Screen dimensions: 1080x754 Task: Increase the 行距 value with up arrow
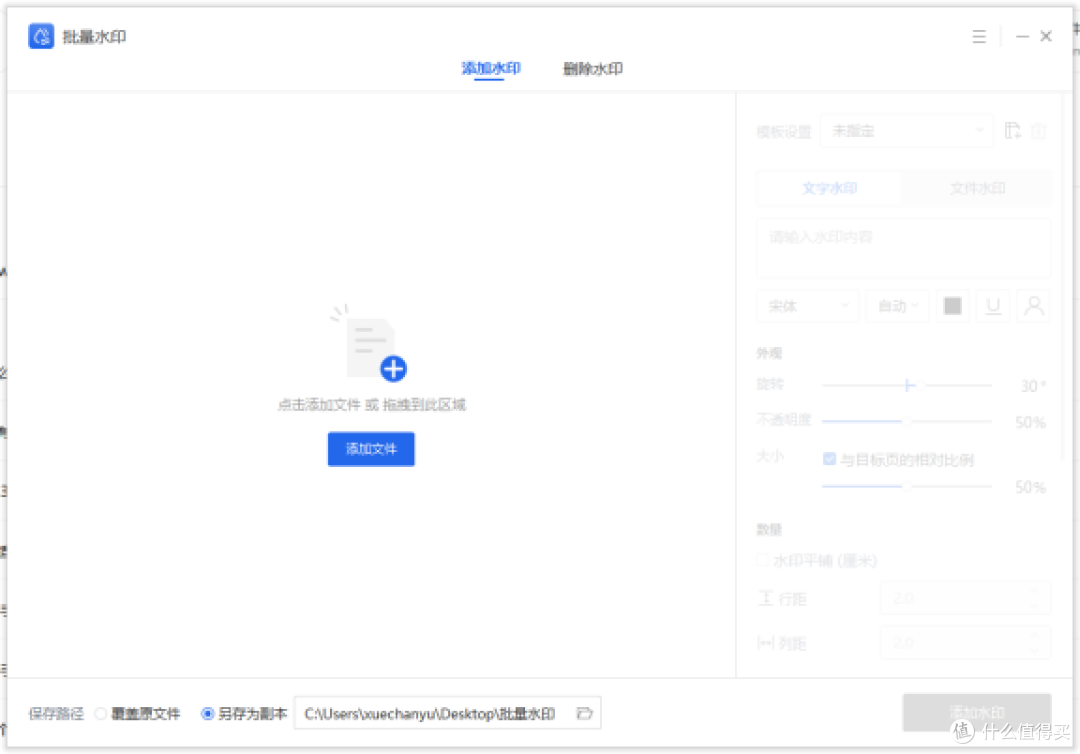[x=1035, y=590]
